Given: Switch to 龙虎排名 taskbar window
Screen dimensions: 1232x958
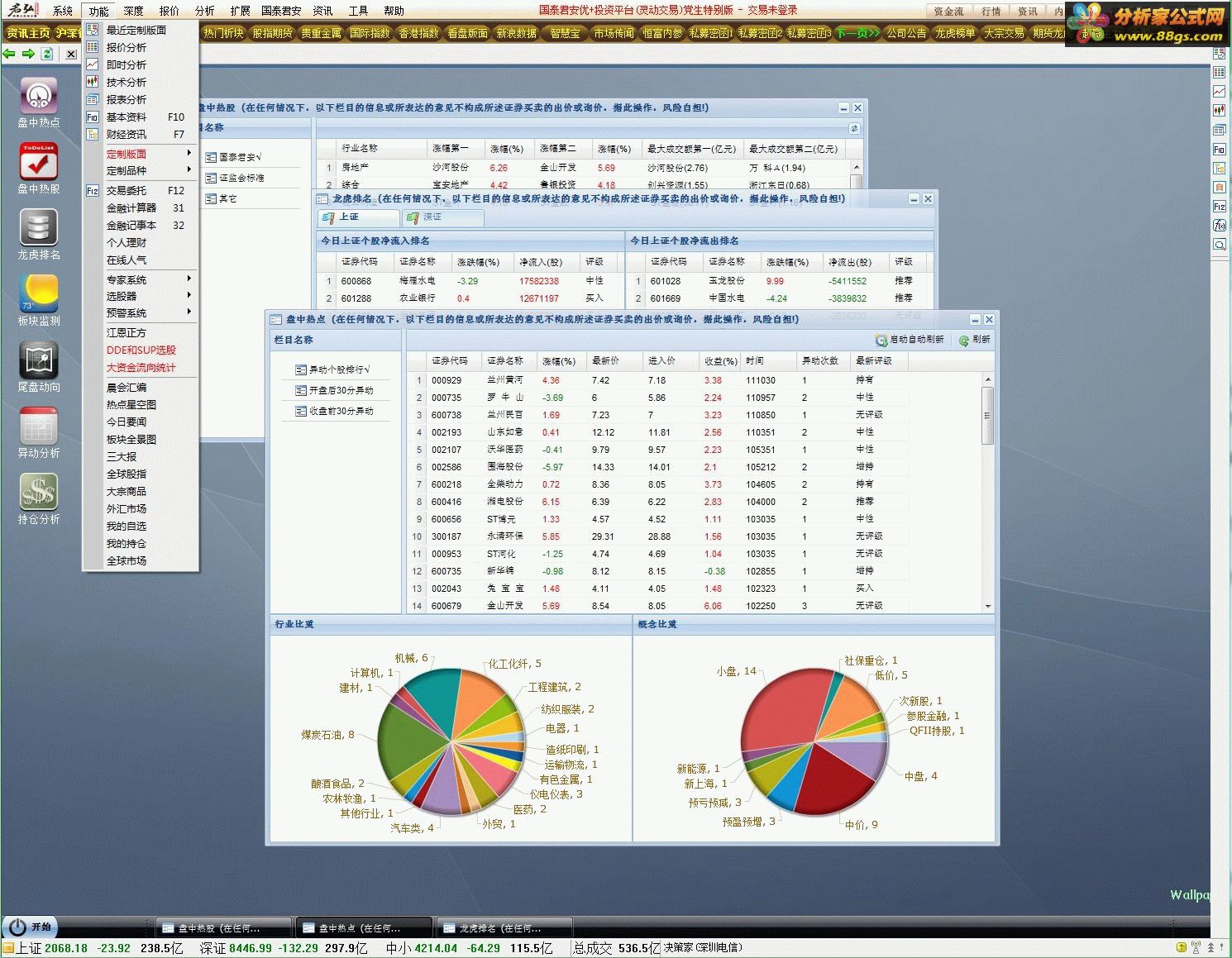Looking at the screenshot, I should coord(506,928).
